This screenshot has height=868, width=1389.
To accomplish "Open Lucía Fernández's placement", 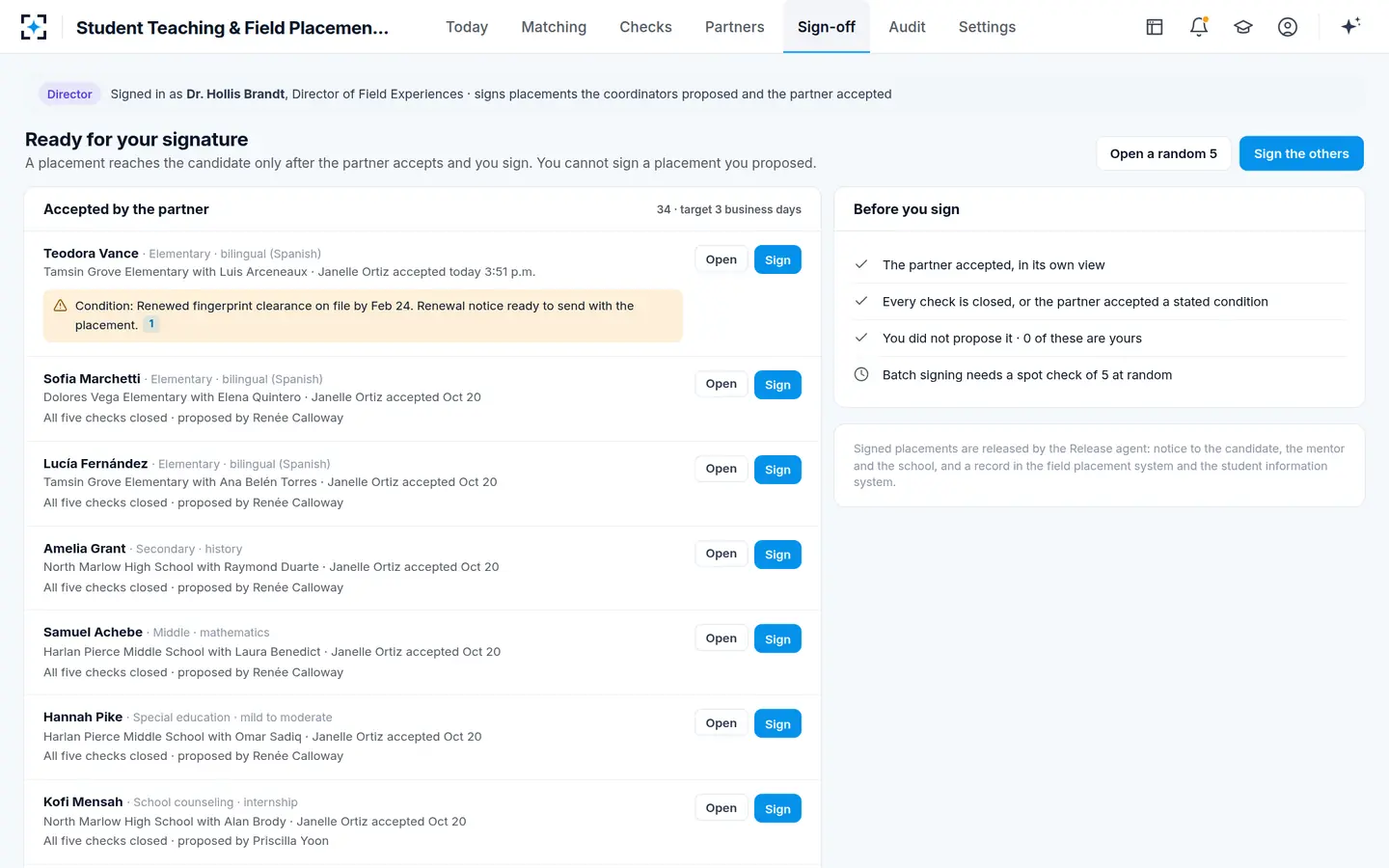I will 721,469.
